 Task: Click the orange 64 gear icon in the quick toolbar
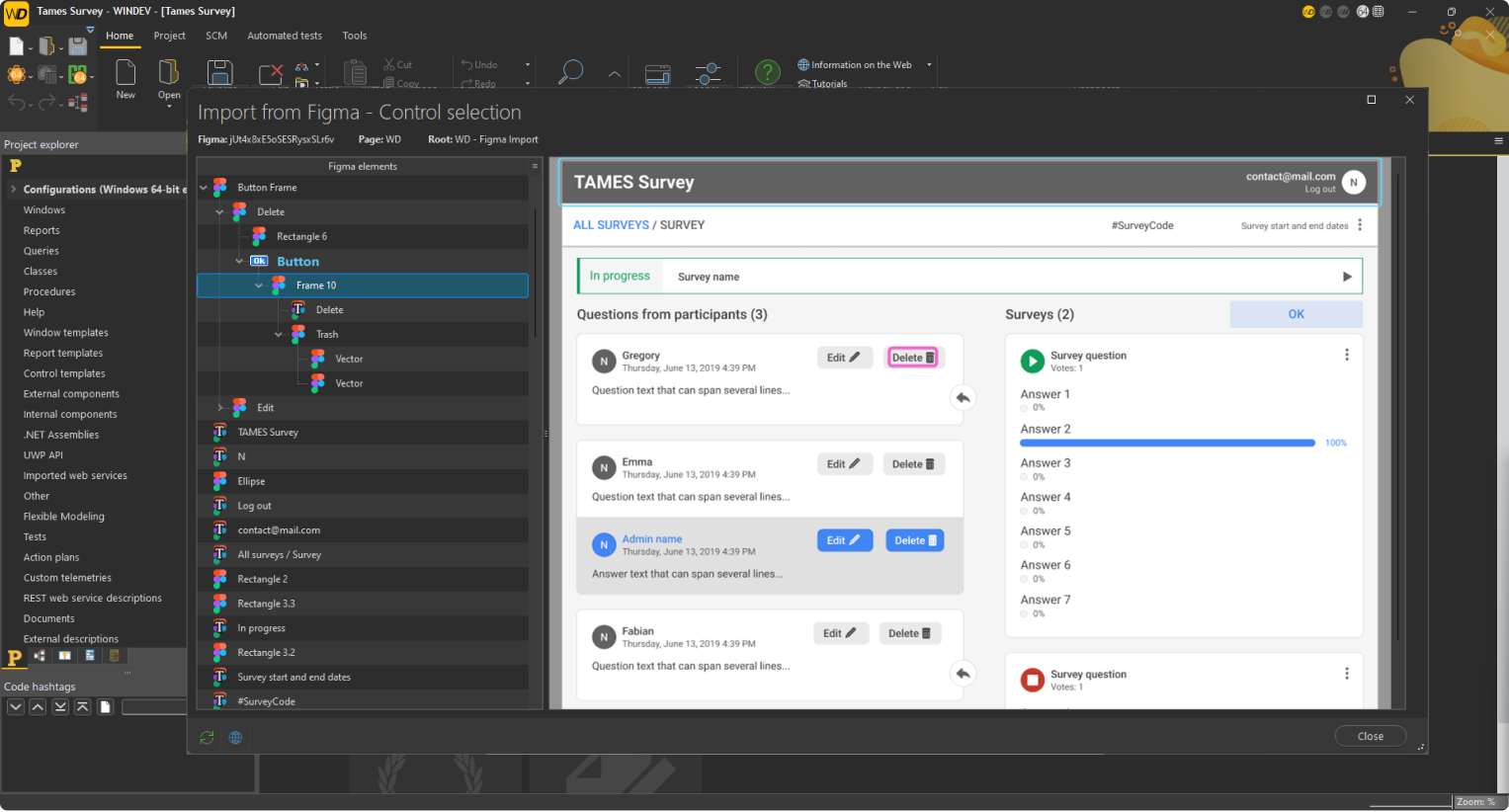click(x=15, y=75)
